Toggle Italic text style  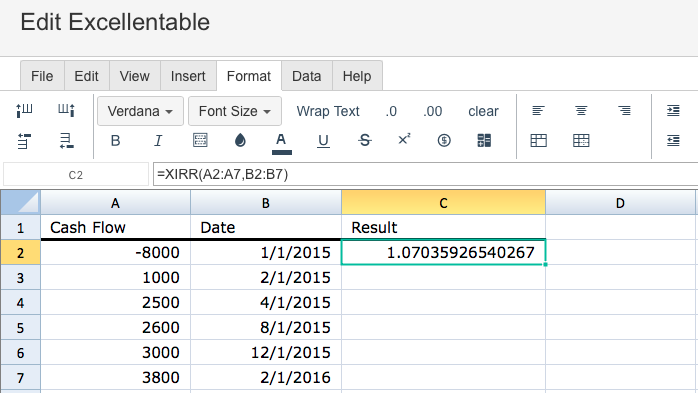tap(158, 141)
